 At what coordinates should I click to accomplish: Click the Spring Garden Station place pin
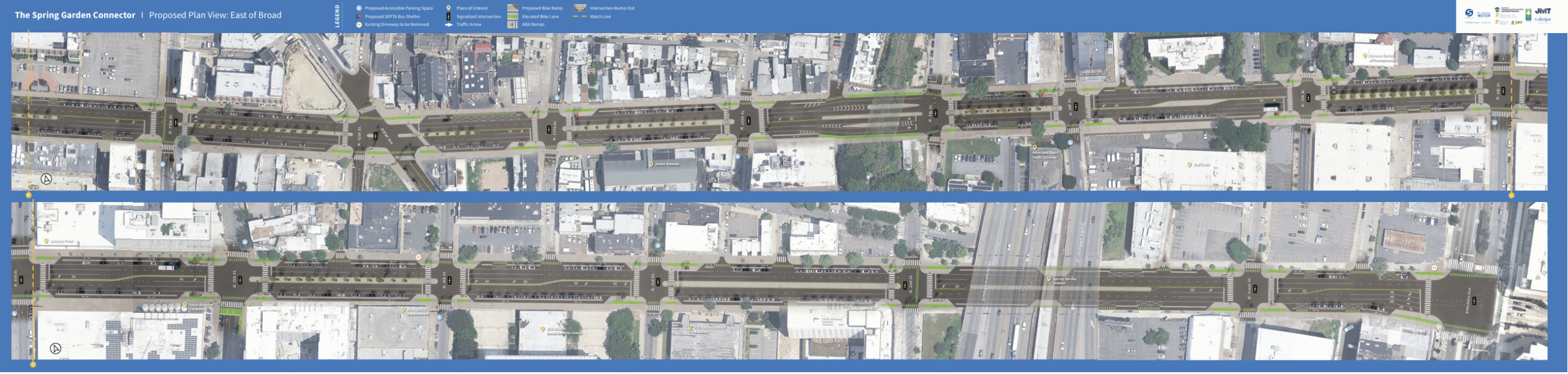click(x=1049, y=280)
